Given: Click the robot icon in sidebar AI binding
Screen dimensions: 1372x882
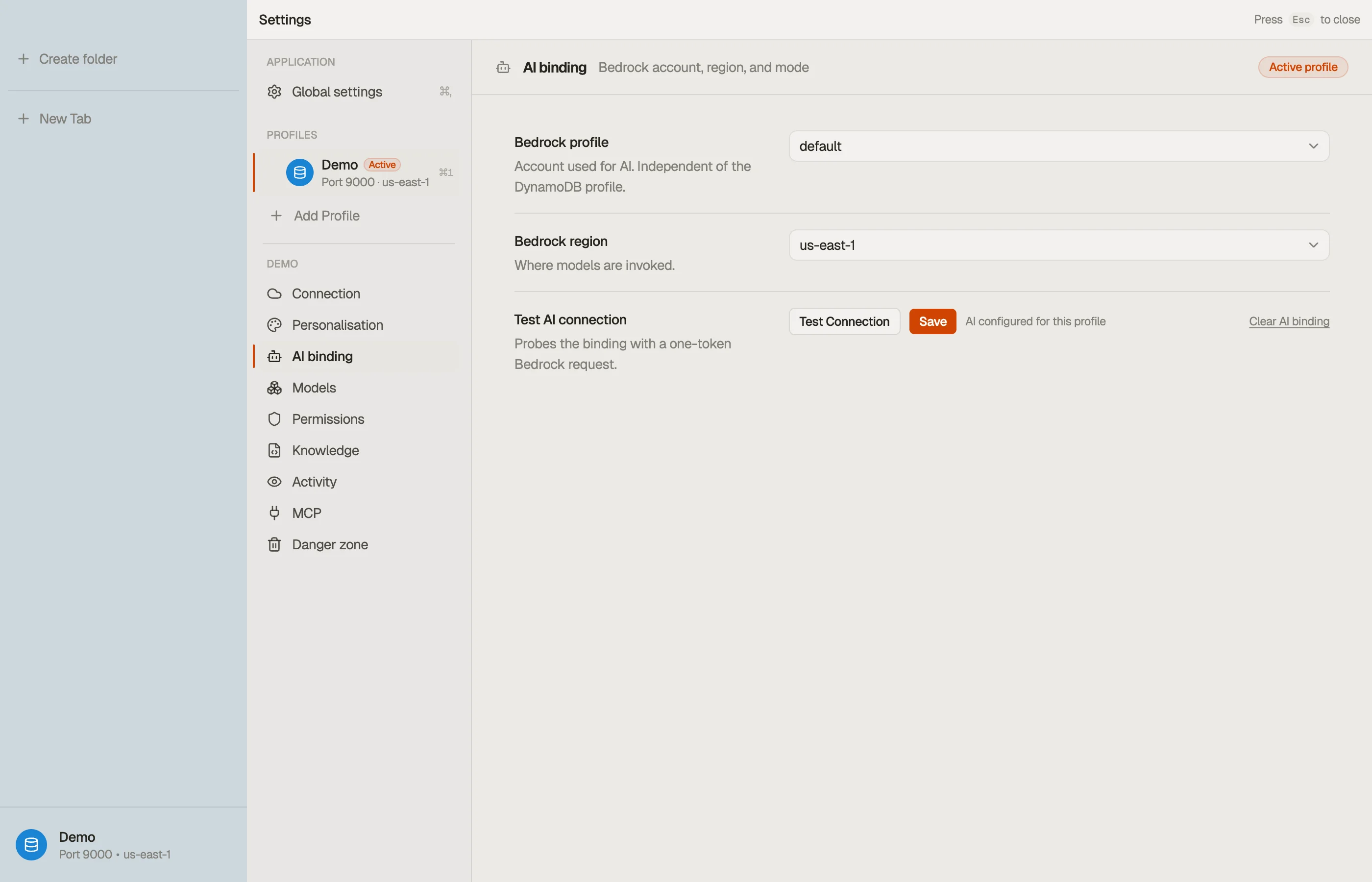Looking at the screenshot, I should click(274, 356).
